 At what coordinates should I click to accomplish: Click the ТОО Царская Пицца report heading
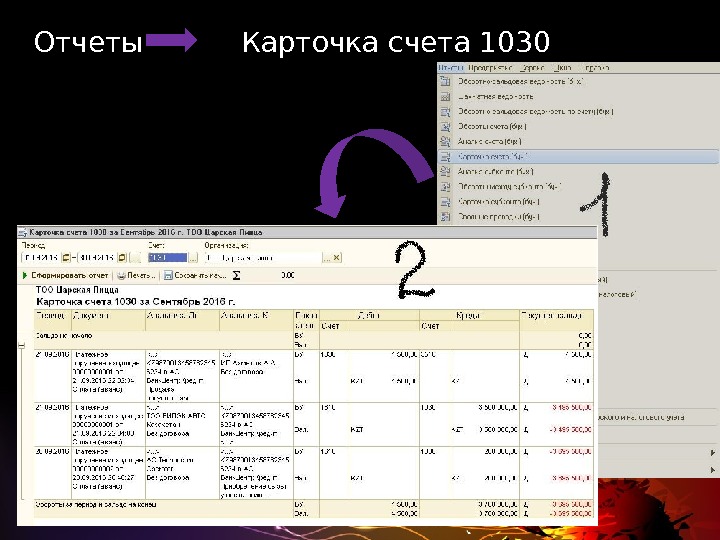77,290
